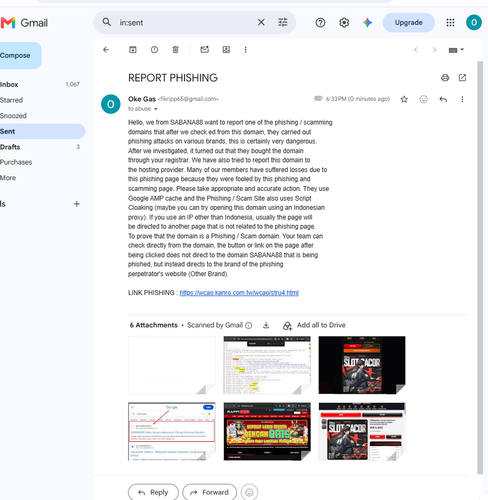Go to the older message arrow
This screenshot has width=488, height=500.
434,50
